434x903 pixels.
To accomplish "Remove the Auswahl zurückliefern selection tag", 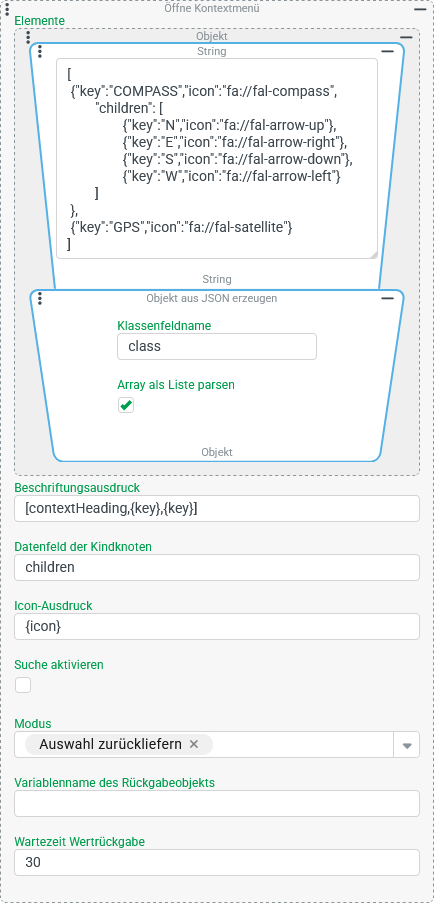I will pyautogui.click(x=194, y=745).
